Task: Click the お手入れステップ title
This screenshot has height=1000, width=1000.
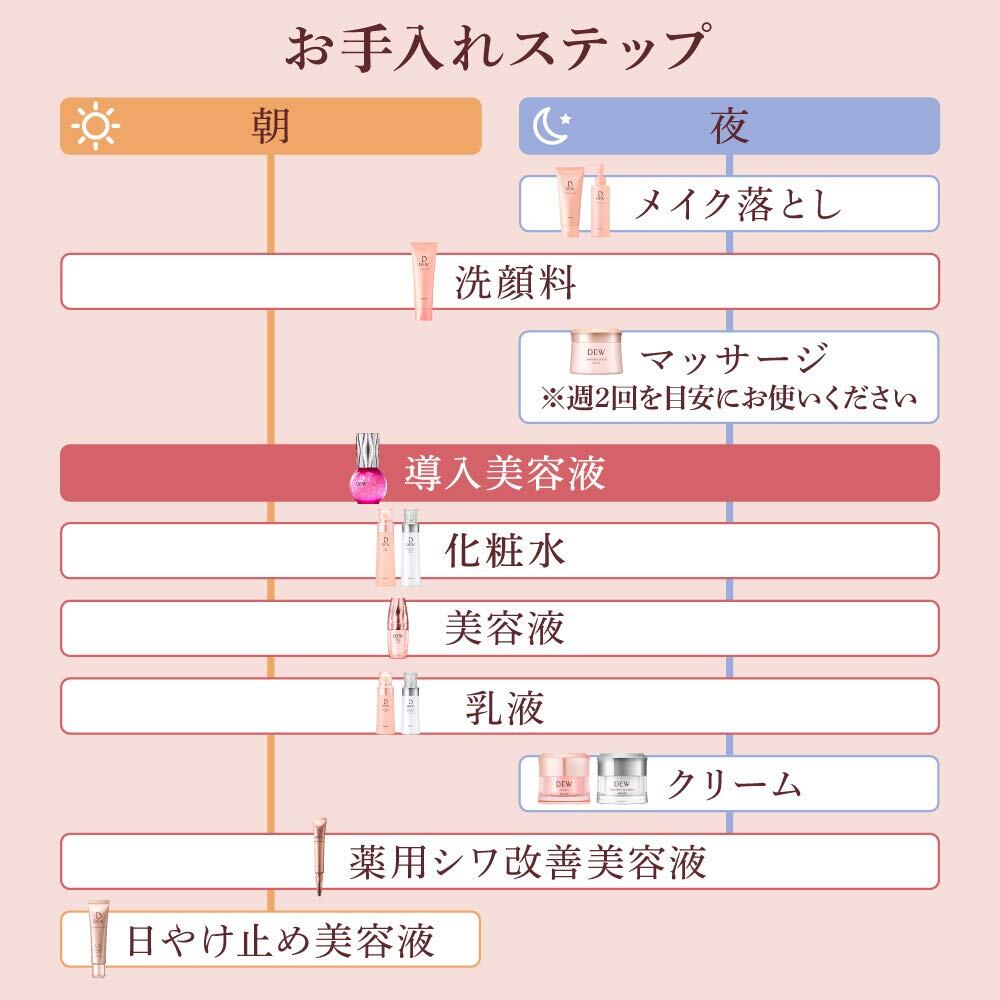Action: pyautogui.click(x=500, y=48)
